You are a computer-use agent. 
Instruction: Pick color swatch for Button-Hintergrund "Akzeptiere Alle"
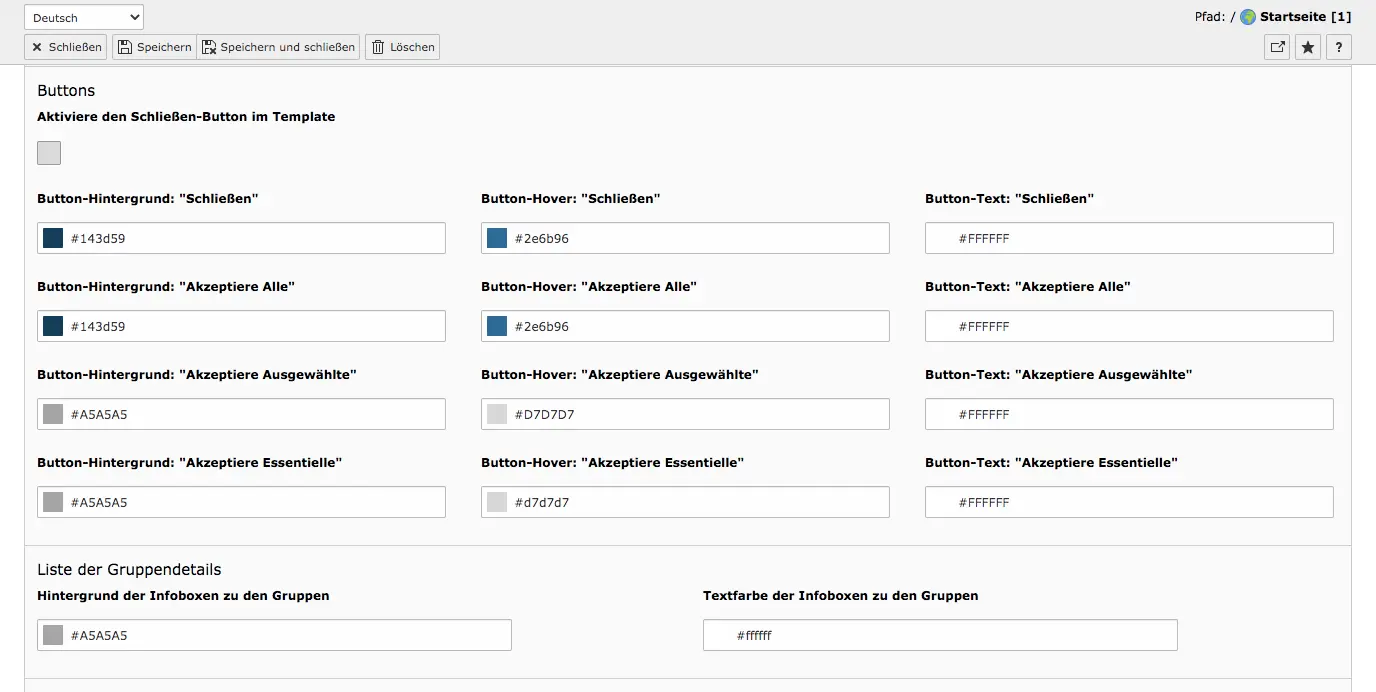(53, 326)
